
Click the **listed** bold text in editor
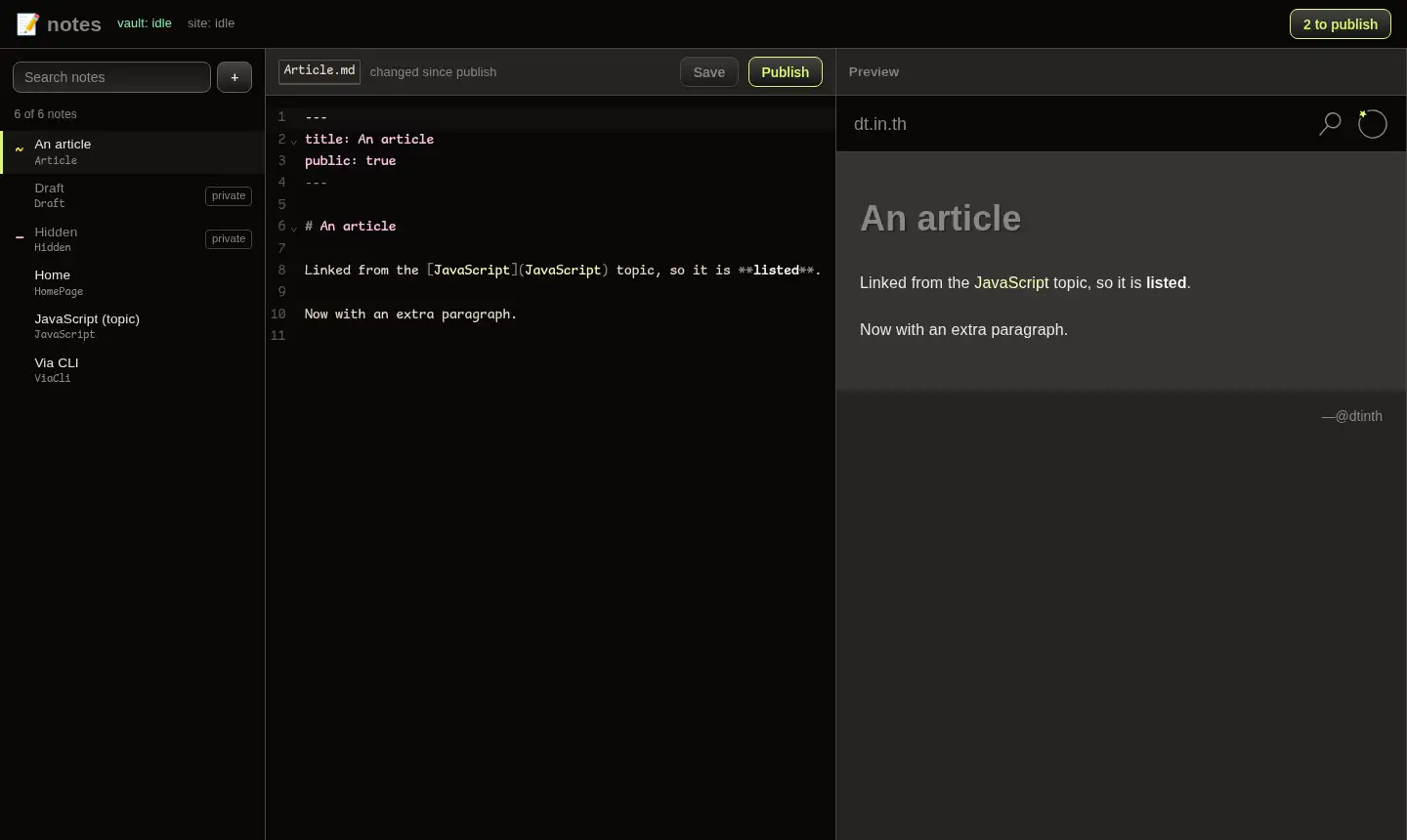tap(777, 271)
